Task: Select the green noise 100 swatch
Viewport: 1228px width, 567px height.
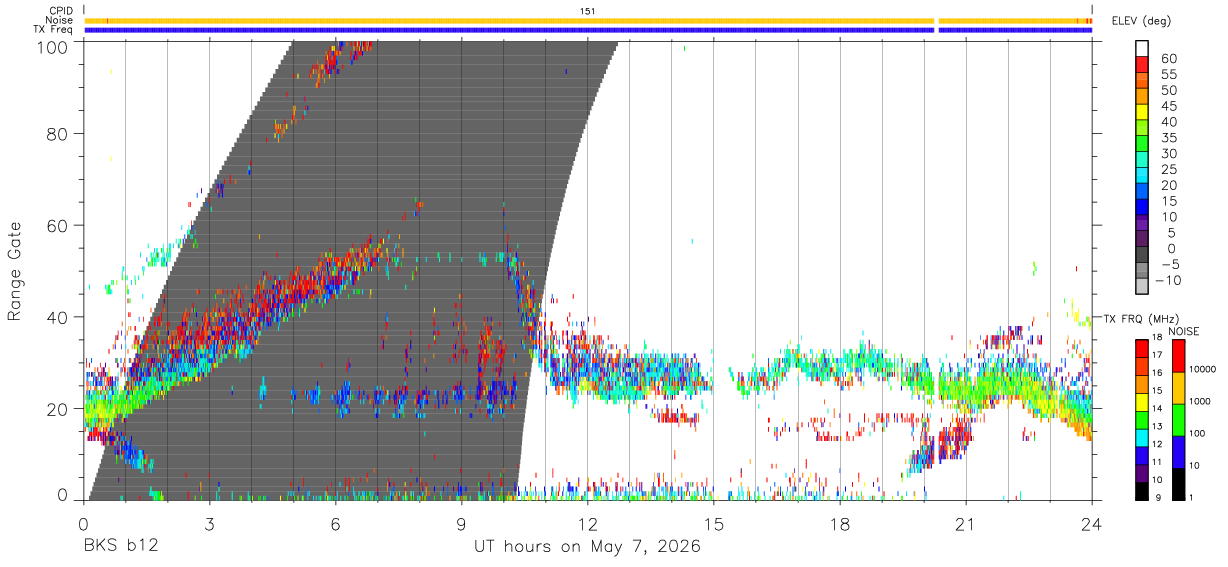Action: (1177, 420)
